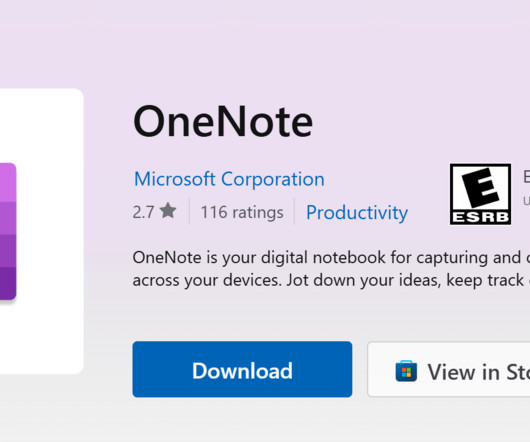The width and height of the screenshot is (530, 442).
Task: Click the Microsoft Store bag icon
Action: (x=406, y=371)
